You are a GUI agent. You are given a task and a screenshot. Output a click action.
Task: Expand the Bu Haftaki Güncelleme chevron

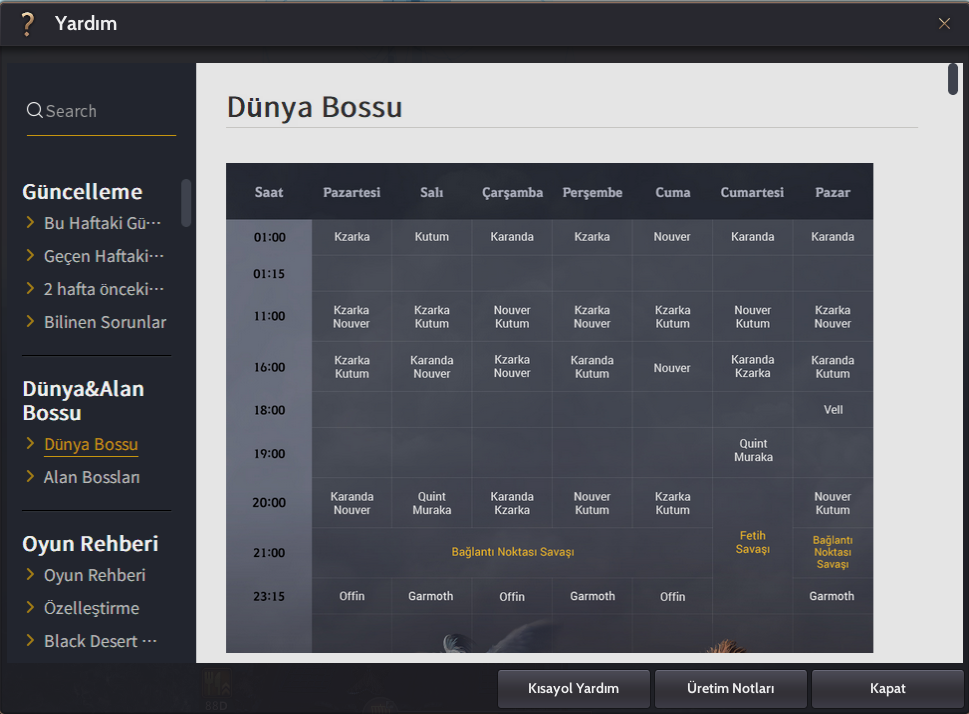pyautogui.click(x=30, y=223)
